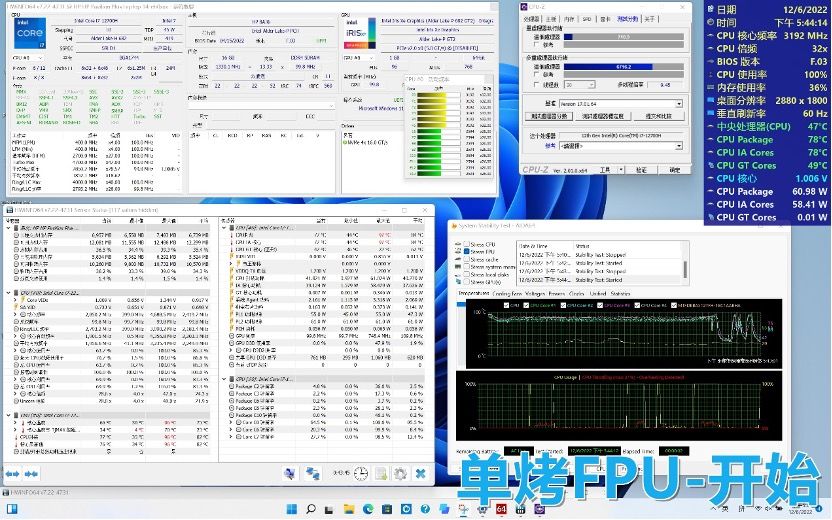Open CPU-Z reference processor dropdown
This screenshot has width=832, height=520.
679,146
